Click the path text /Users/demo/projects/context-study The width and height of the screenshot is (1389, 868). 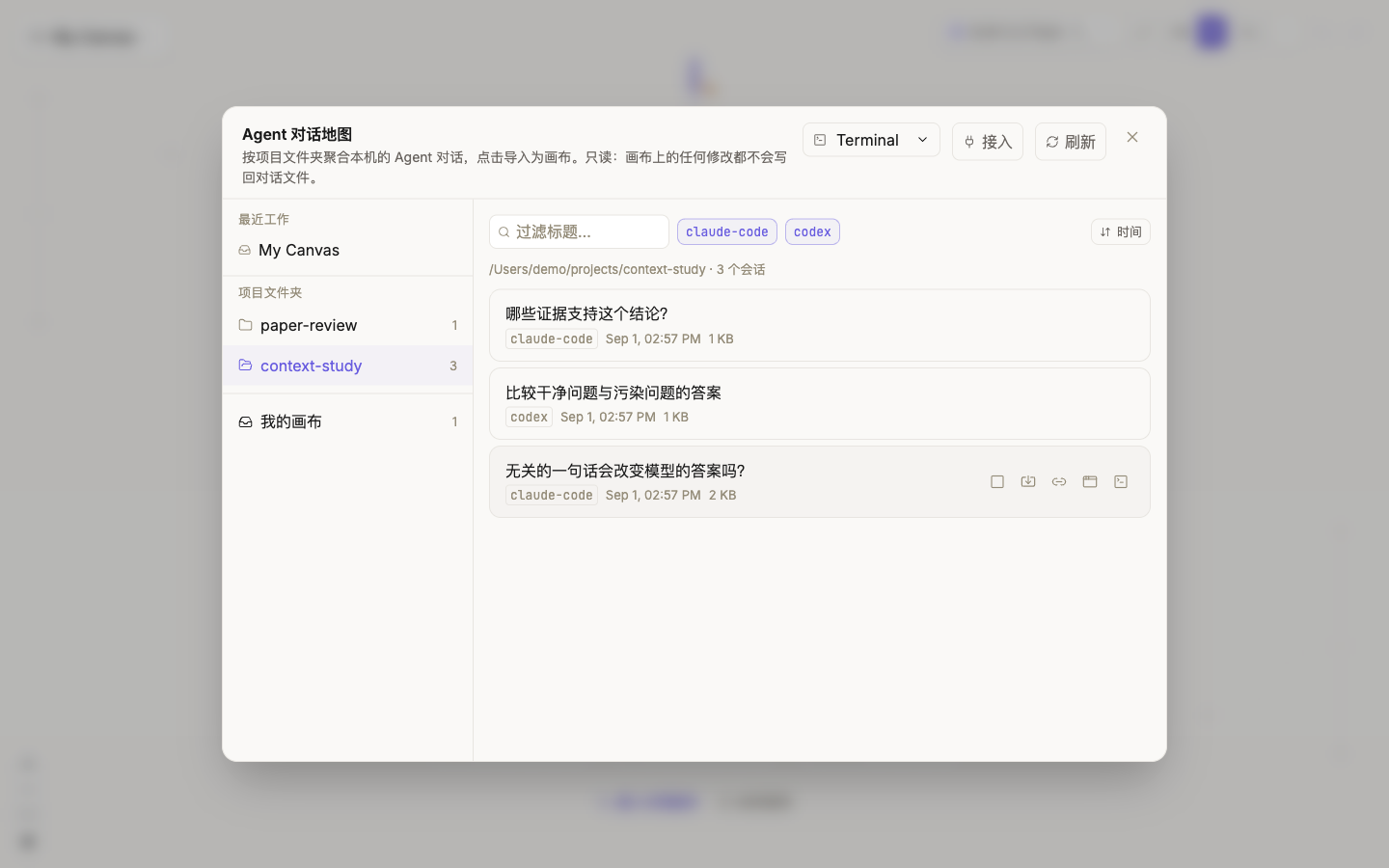click(x=597, y=269)
